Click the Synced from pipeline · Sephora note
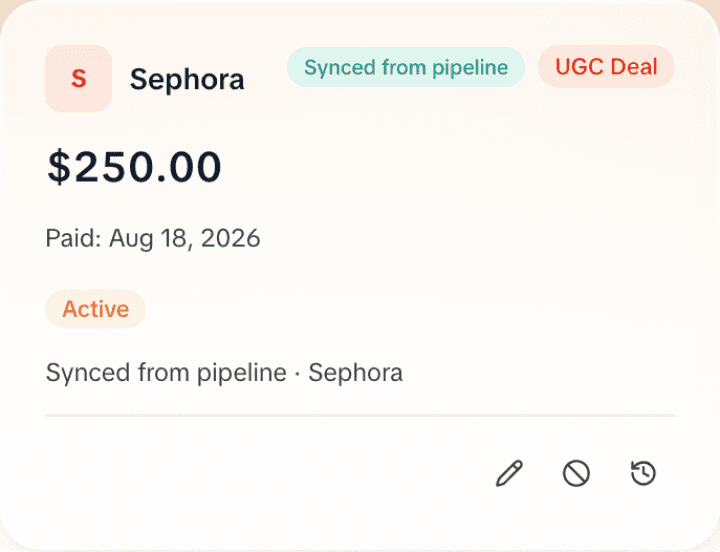This screenshot has width=720, height=552. click(224, 372)
